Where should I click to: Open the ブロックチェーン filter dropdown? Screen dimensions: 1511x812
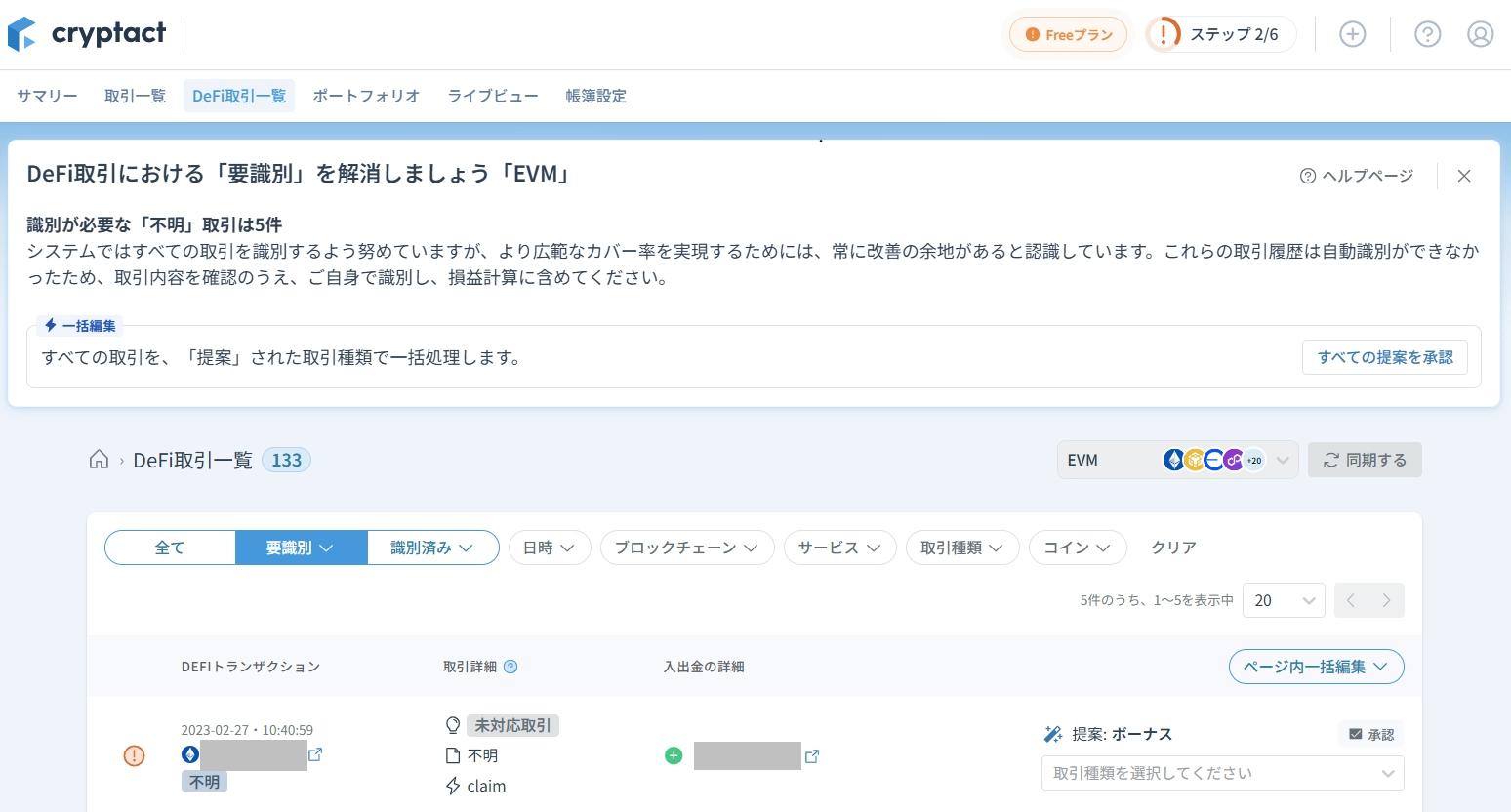tap(687, 548)
